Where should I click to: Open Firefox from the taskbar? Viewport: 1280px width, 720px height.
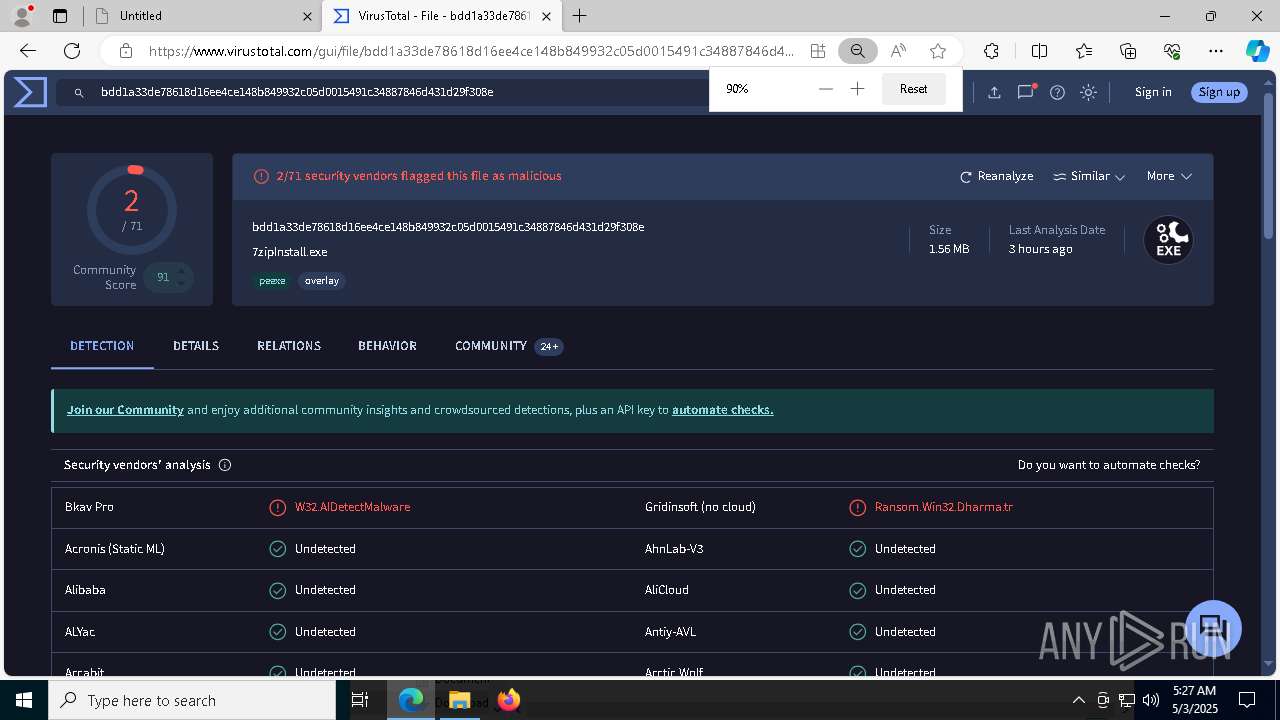pyautogui.click(x=508, y=700)
